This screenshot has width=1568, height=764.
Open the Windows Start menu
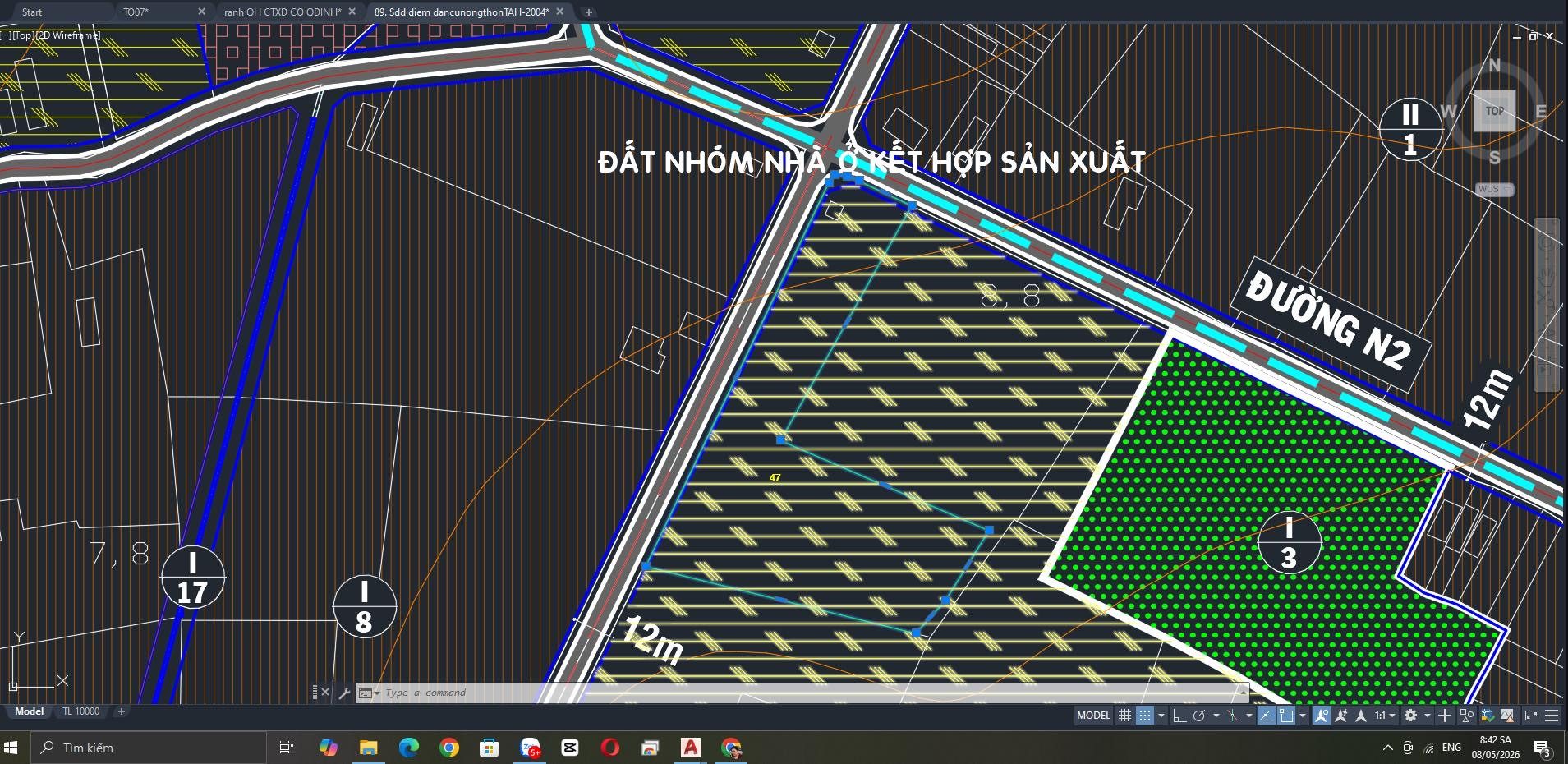click(11, 748)
